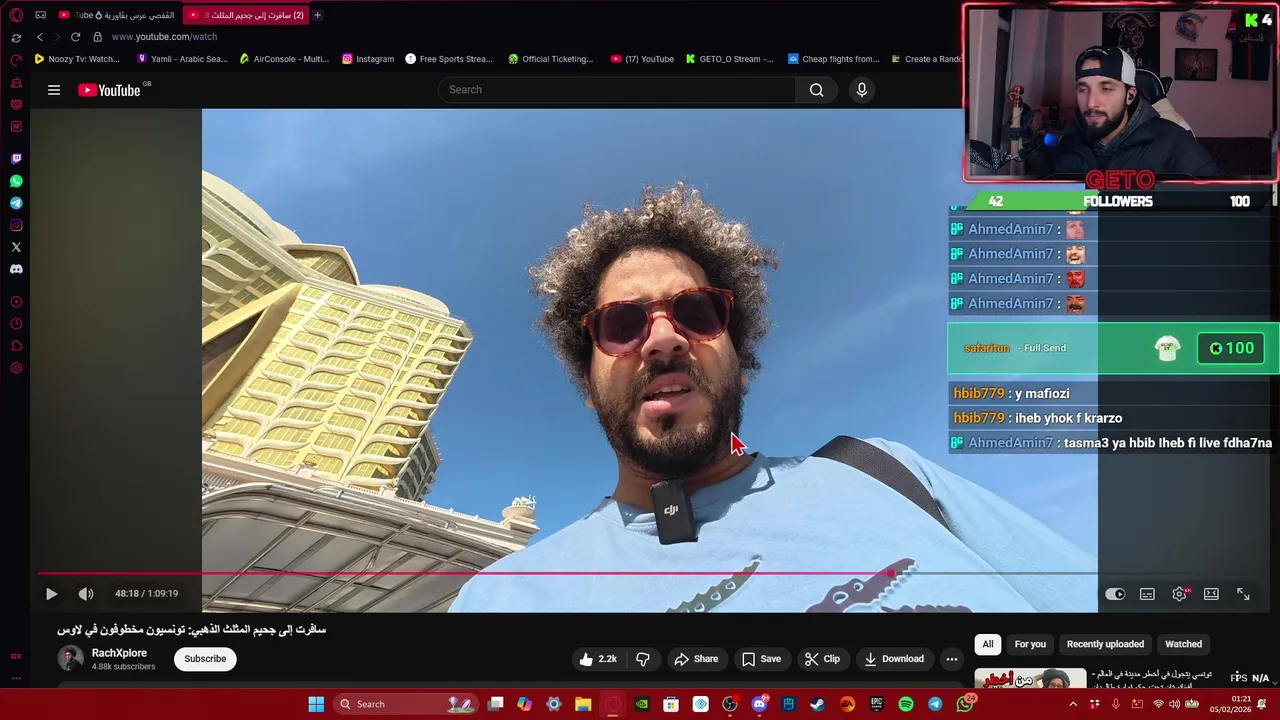The height and width of the screenshot is (720, 1280).
Task: Open Spotify from the taskbar
Action: pos(906,704)
